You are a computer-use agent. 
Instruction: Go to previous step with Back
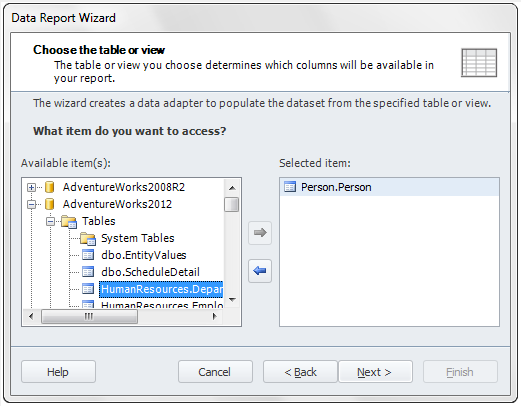click(300, 372)
